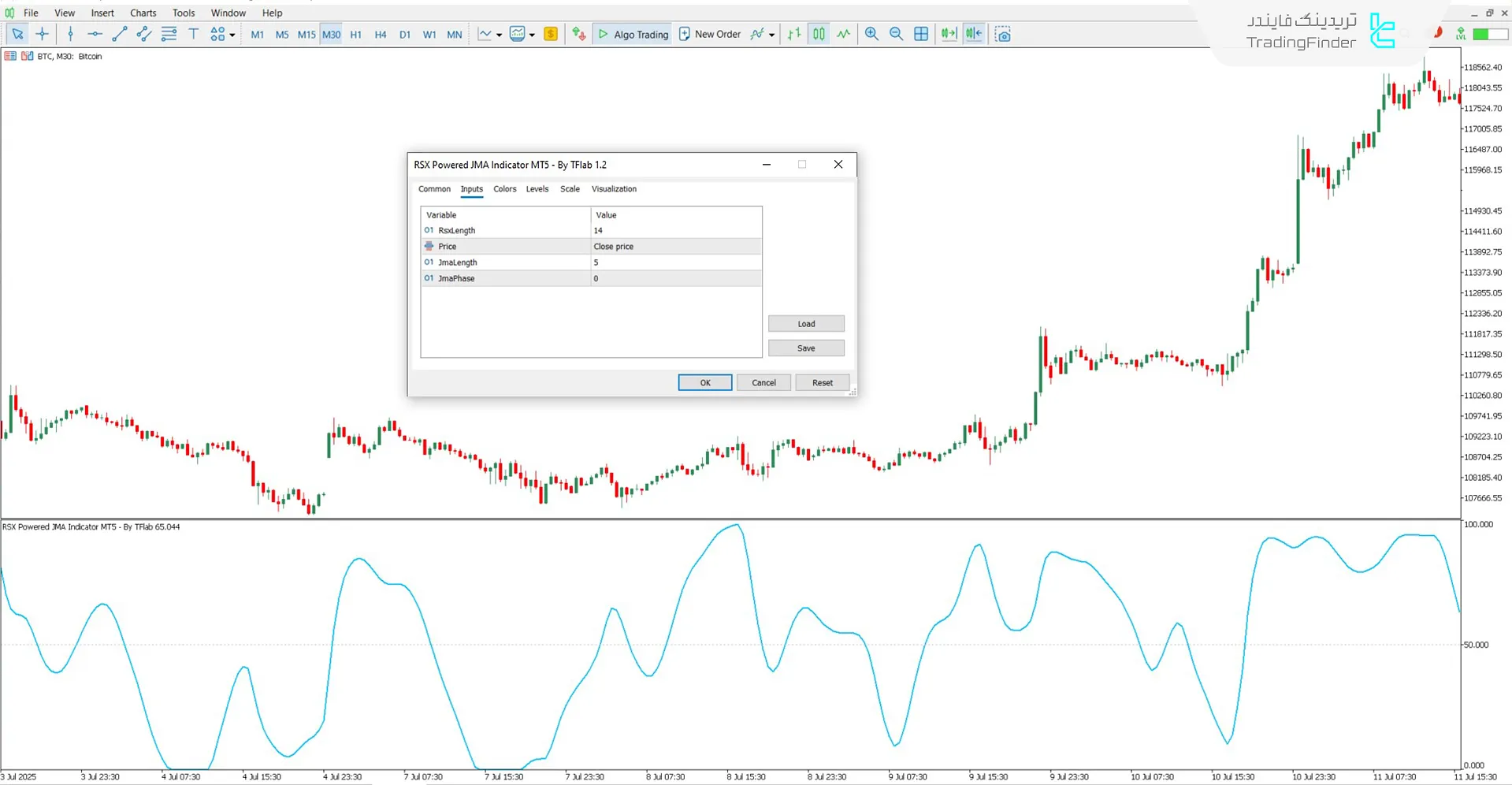Viewport: 1512px width, 785px height.
Task: Expand the chart type line dropdown
Action: coord(499,35)
